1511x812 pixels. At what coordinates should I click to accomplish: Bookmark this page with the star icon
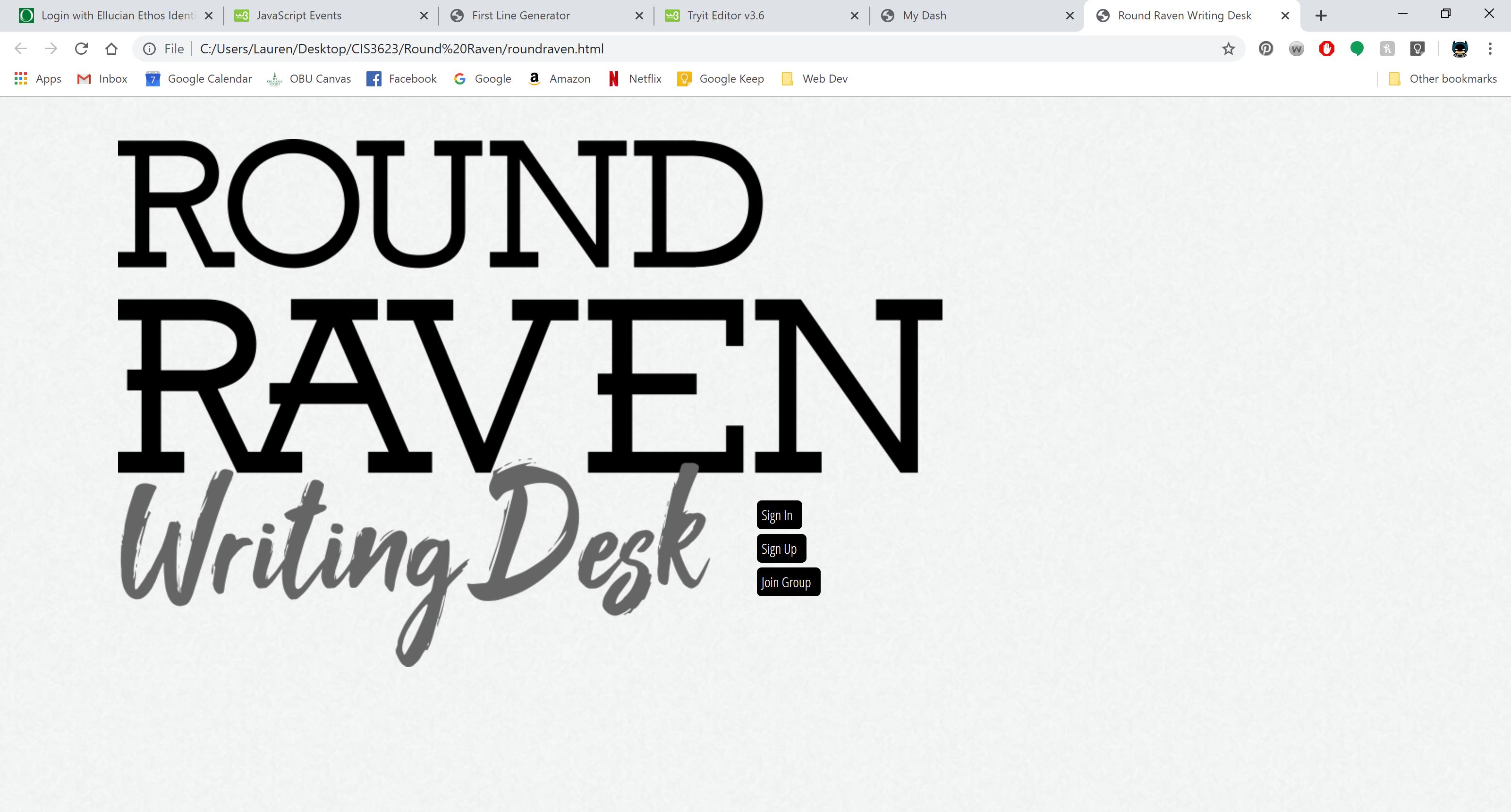(x=1228, y=49)
